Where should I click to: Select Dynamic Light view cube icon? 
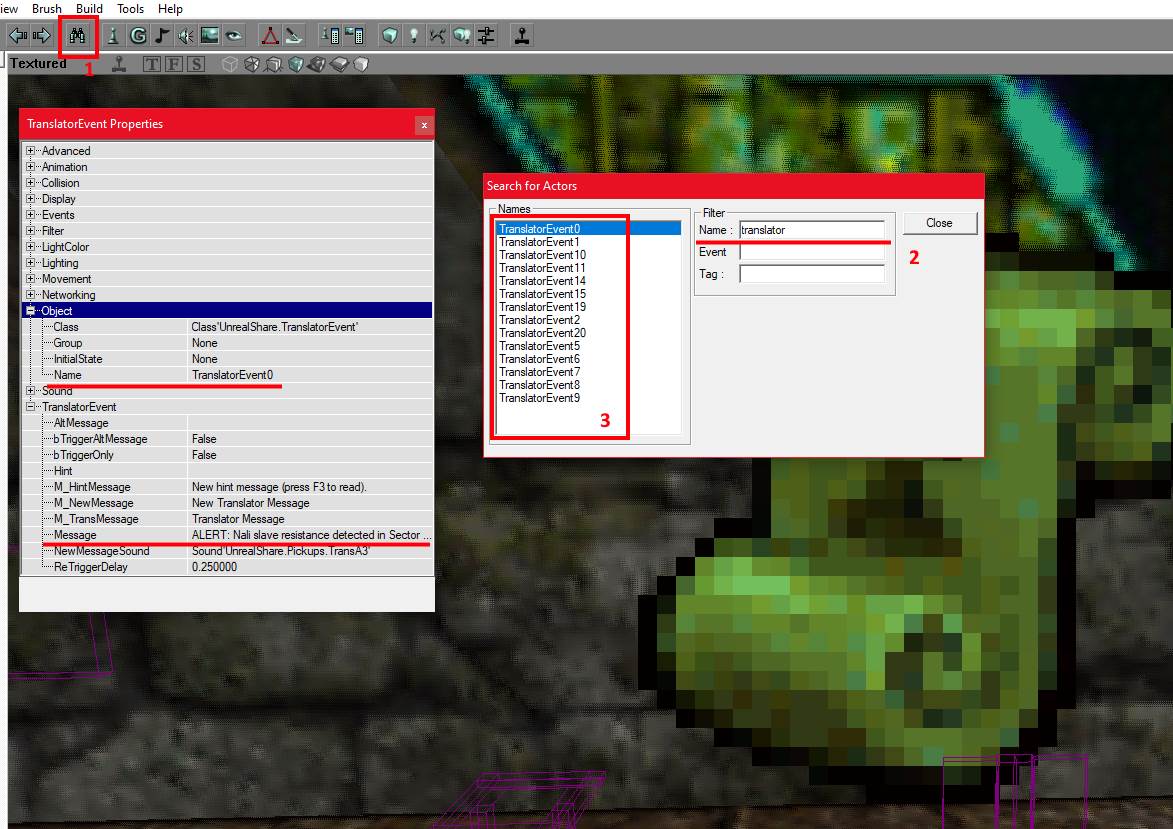pyautogui.click(x=317, y=64)
